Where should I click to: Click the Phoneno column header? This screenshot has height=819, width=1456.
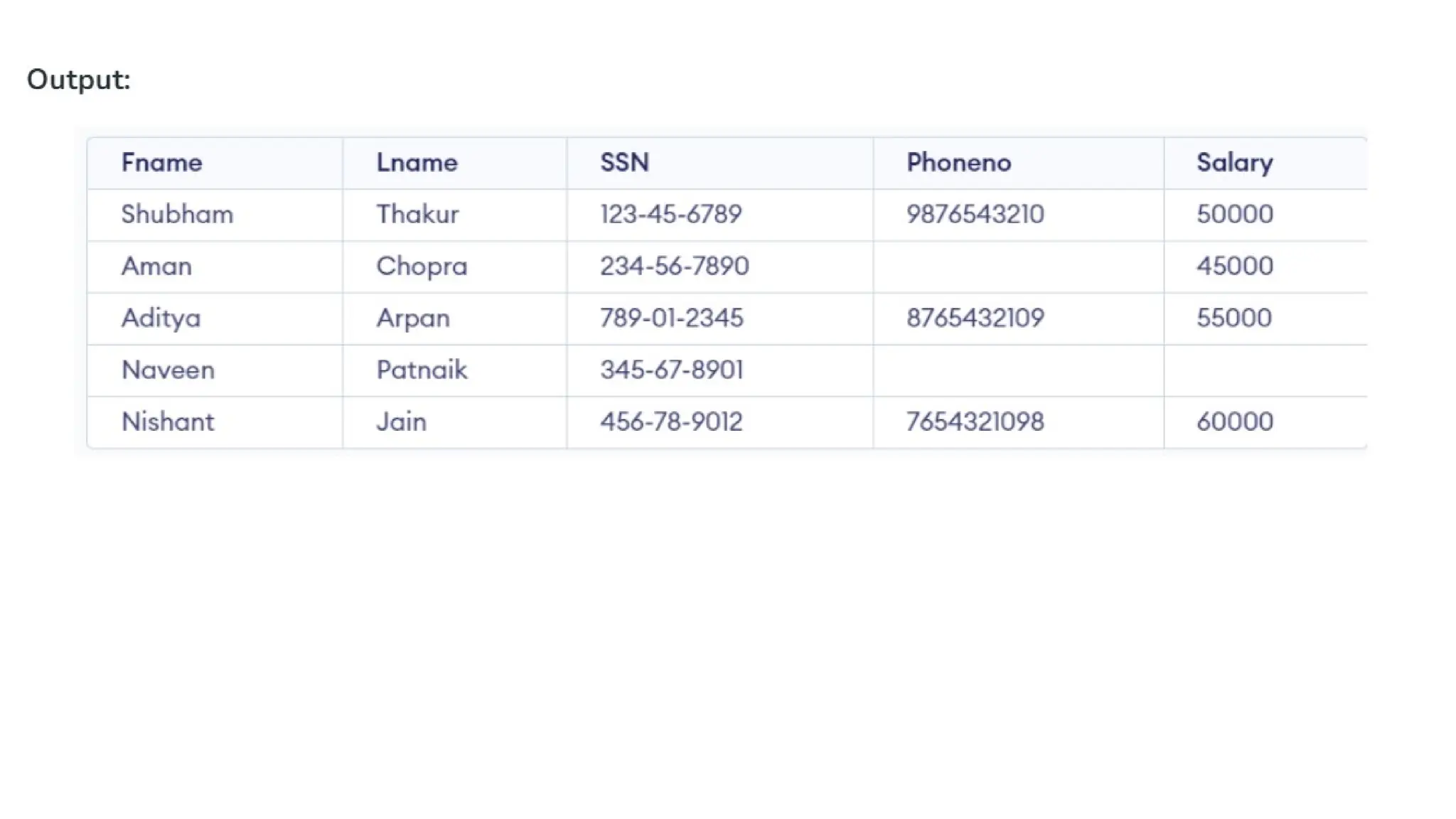pyautogui.click(x=958, y=163)
